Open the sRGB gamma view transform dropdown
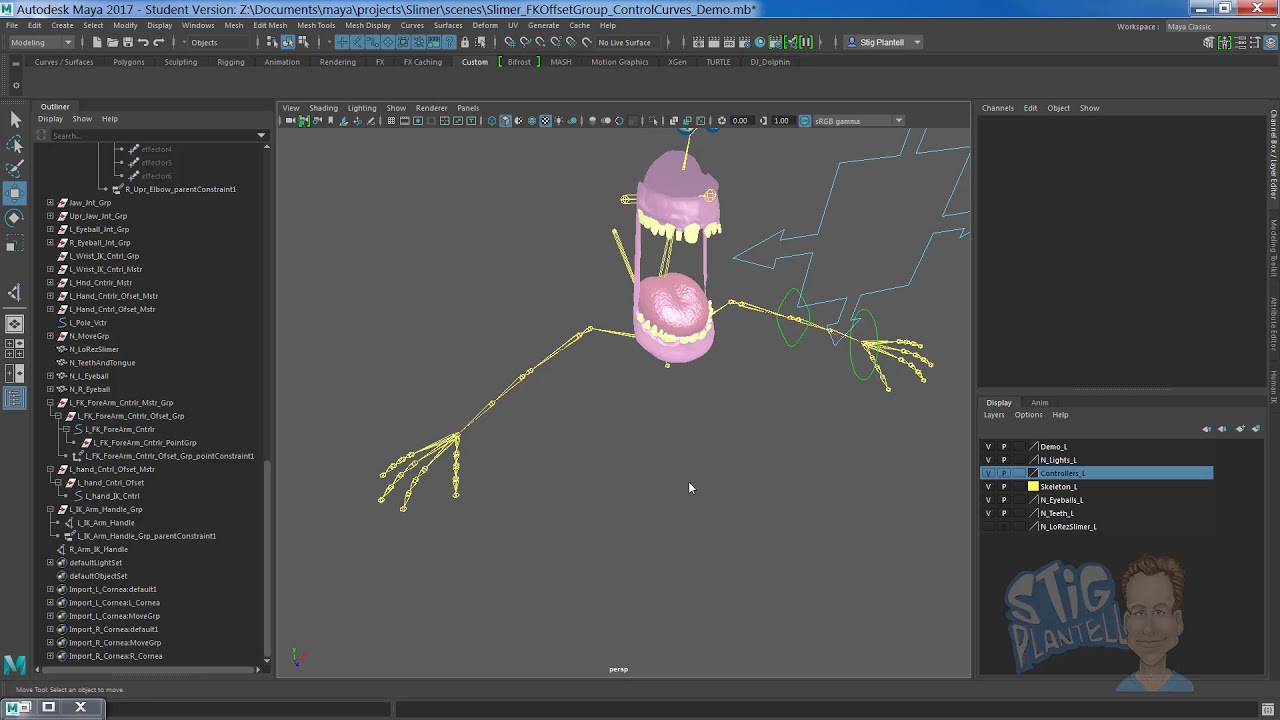The image size is (1280, 720). tap(858, 121)
